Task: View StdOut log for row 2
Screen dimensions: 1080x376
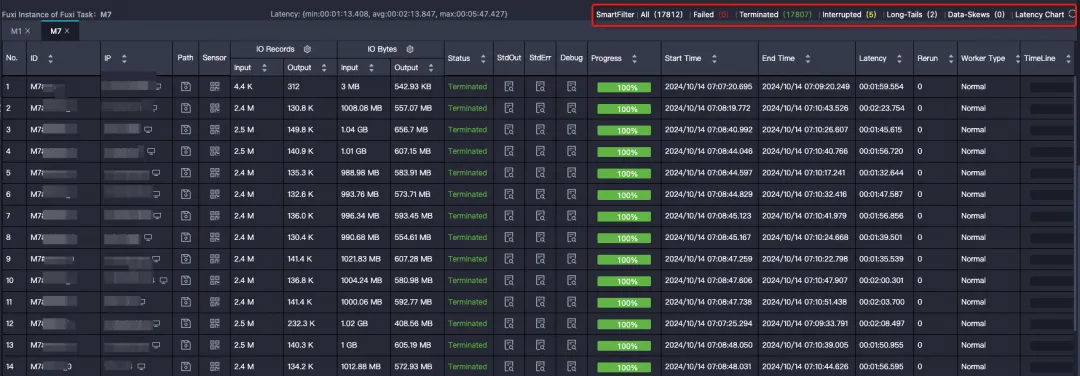Action: (509, 108)
